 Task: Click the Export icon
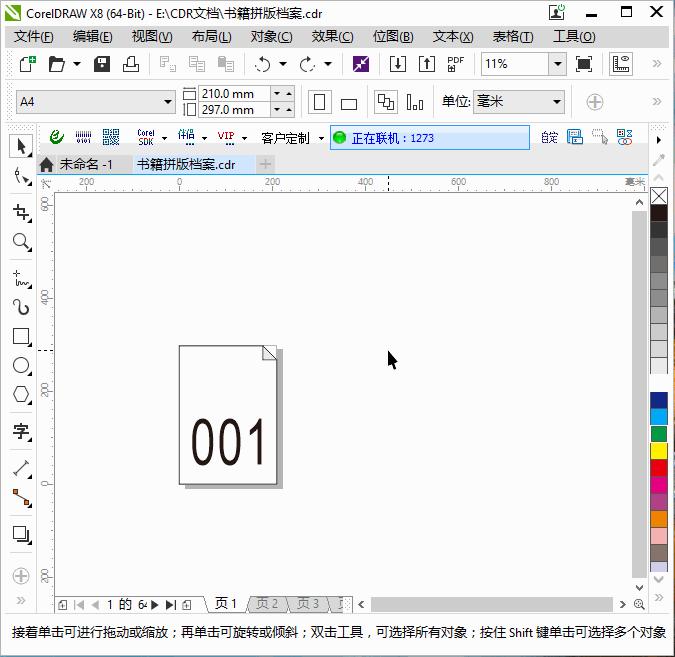click(x=427, y=64)
